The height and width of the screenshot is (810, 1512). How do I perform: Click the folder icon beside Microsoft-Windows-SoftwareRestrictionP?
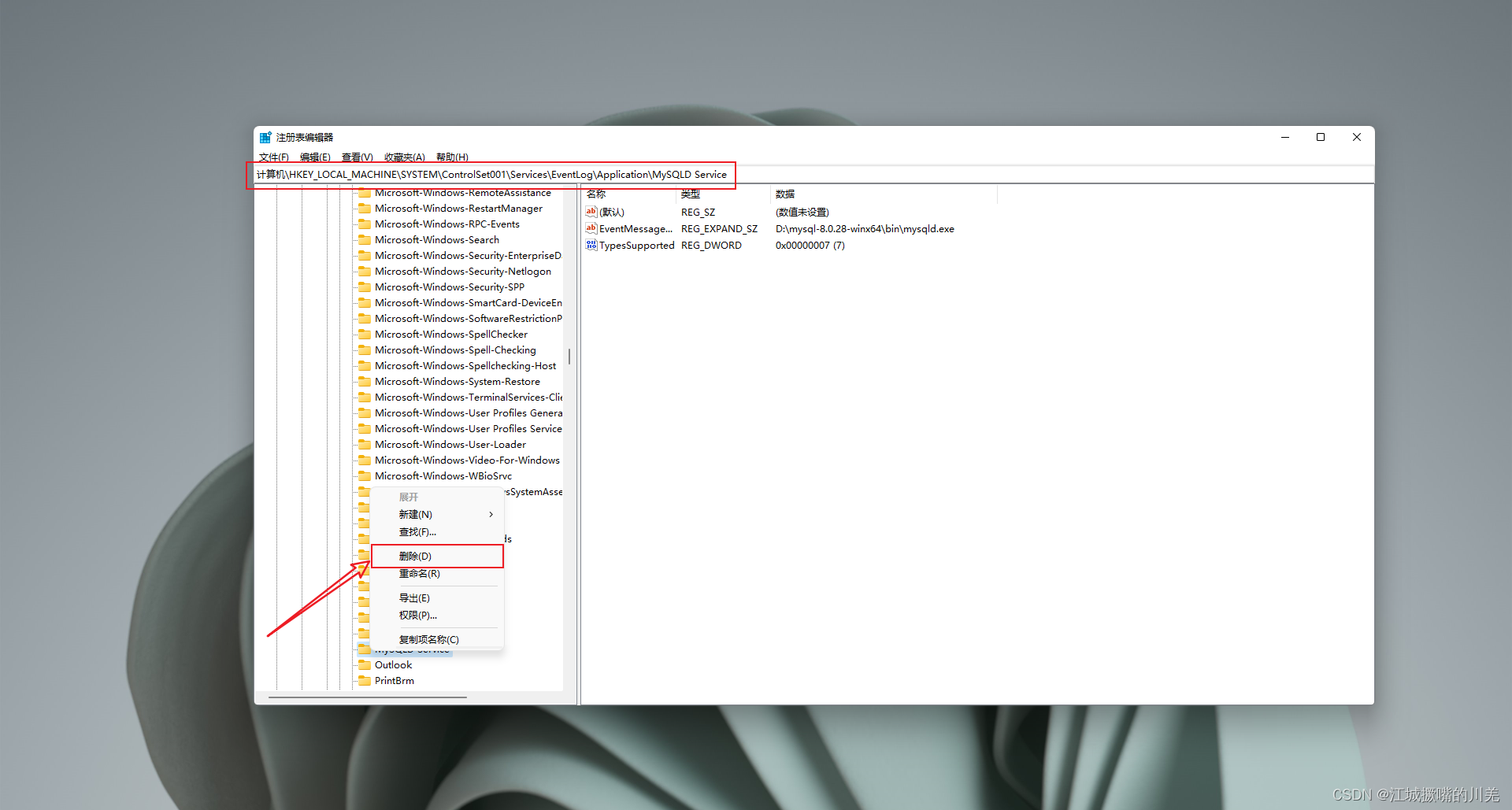point(364,319)
